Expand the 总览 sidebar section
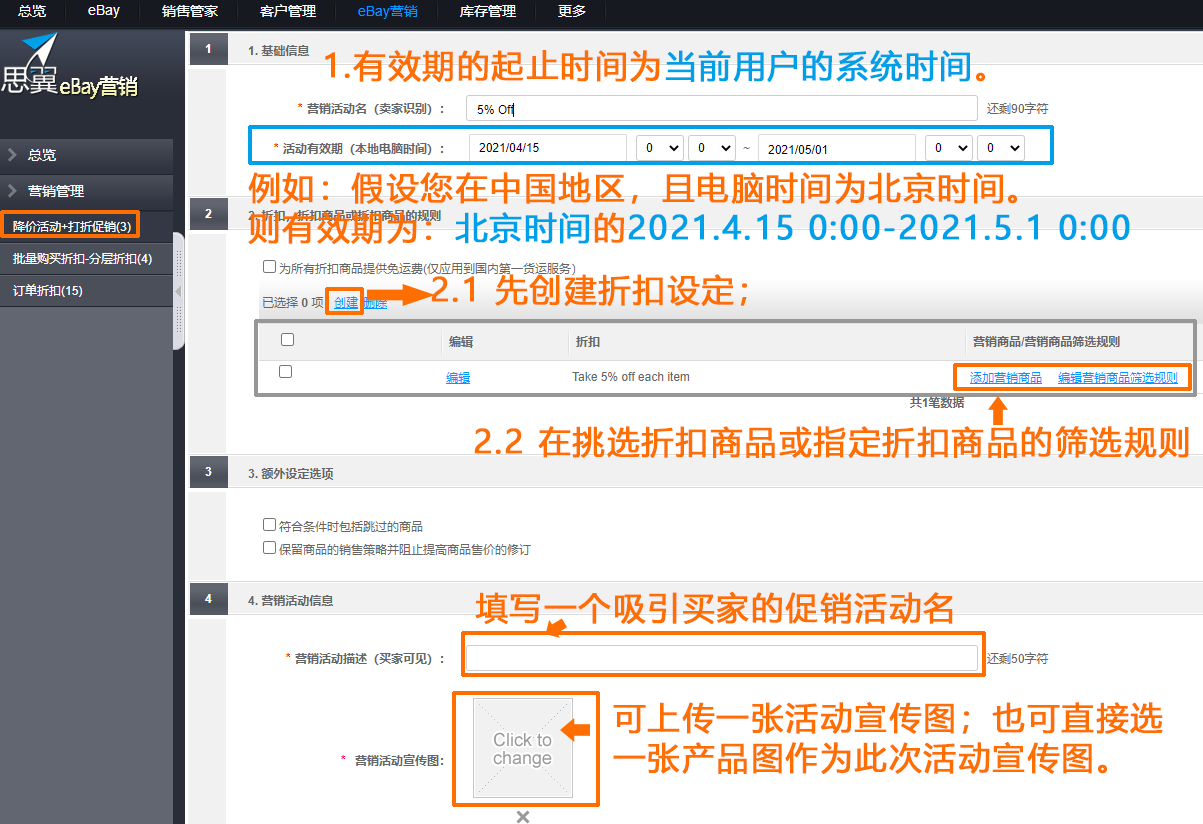The height and width of the screenshot is (824, 1203). [86, 155]
